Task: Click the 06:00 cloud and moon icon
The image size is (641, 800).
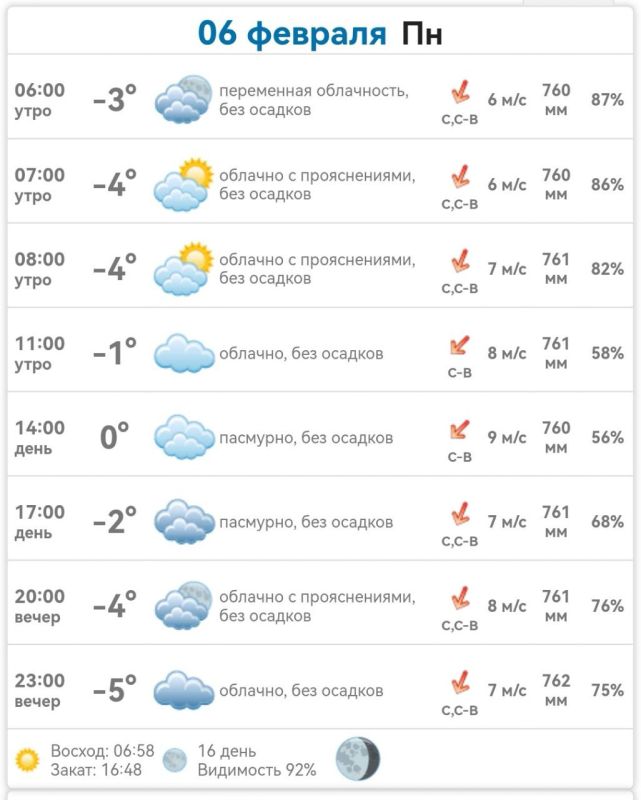Action: (x=183, y=98)
